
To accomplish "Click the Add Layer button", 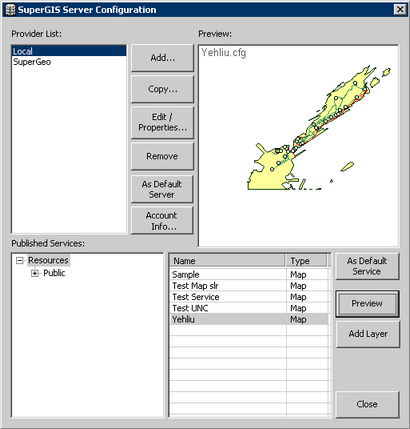I will pos(368,334).
